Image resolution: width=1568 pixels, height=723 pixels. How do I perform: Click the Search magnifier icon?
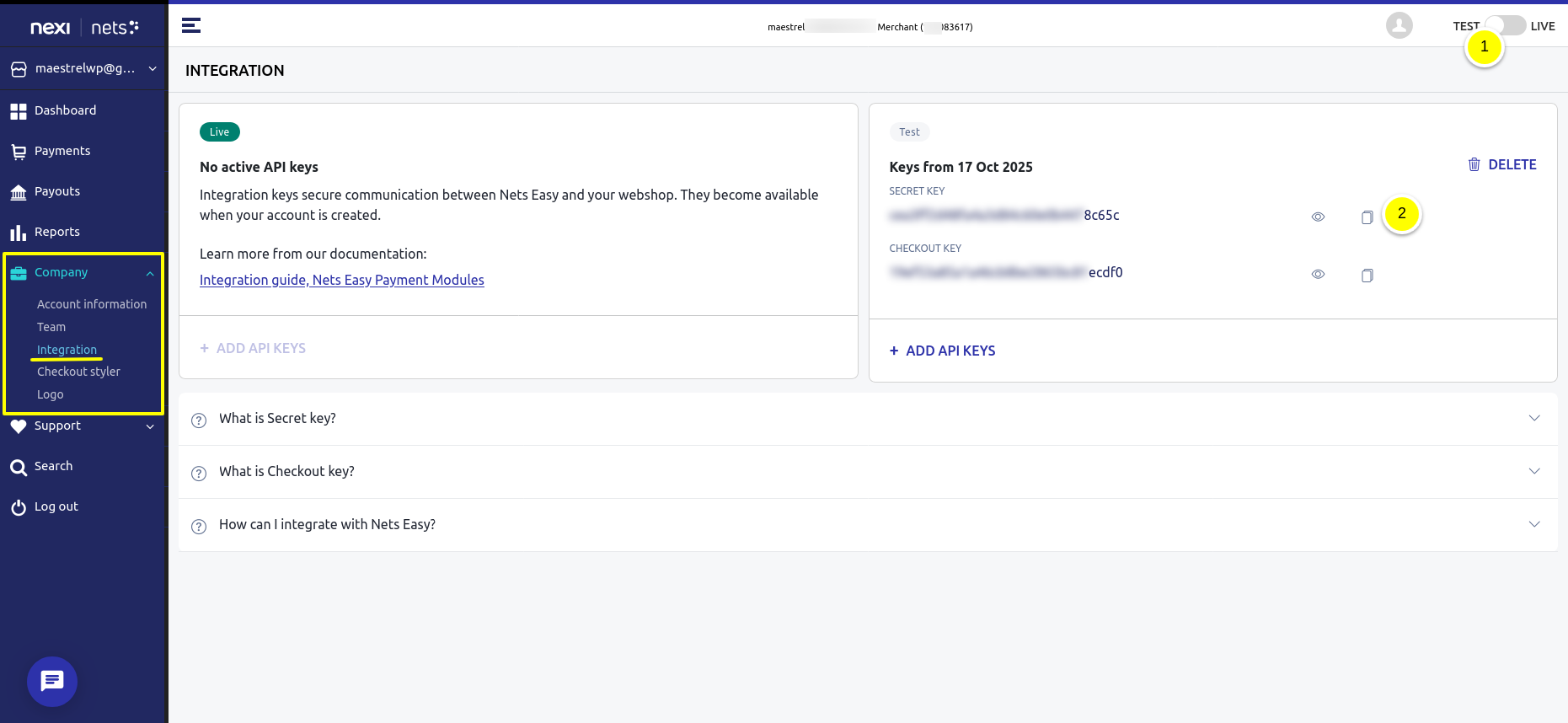pyautogui.click(x=19, y=467)
